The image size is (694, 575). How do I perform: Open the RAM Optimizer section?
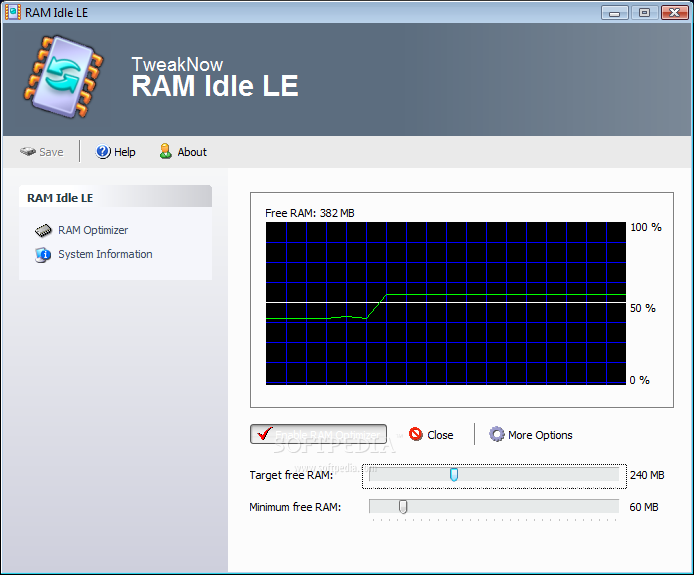click(x=93, y=230)
